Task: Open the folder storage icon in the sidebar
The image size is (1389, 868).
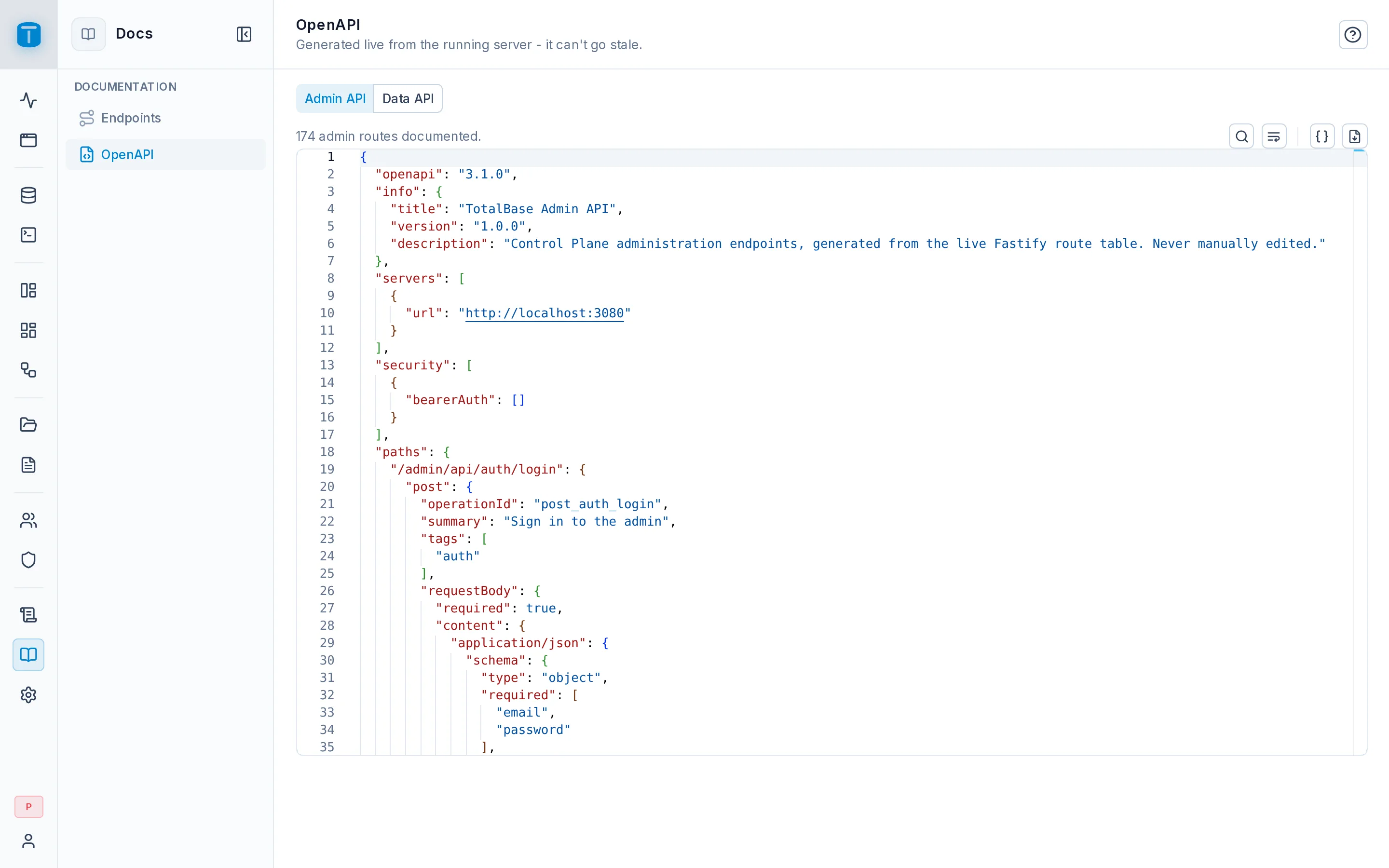Action: (29, 425)
